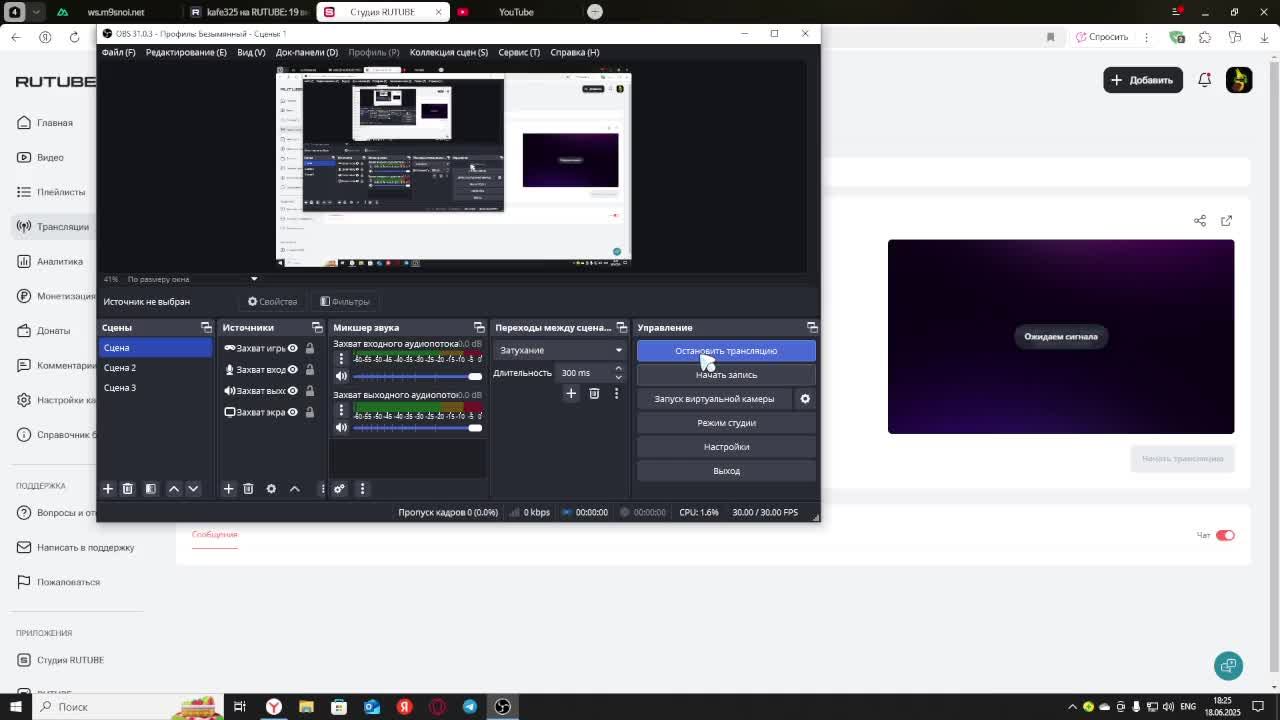
Task: Decrease transition duration with down arrow
Action: tap(618, 377)
